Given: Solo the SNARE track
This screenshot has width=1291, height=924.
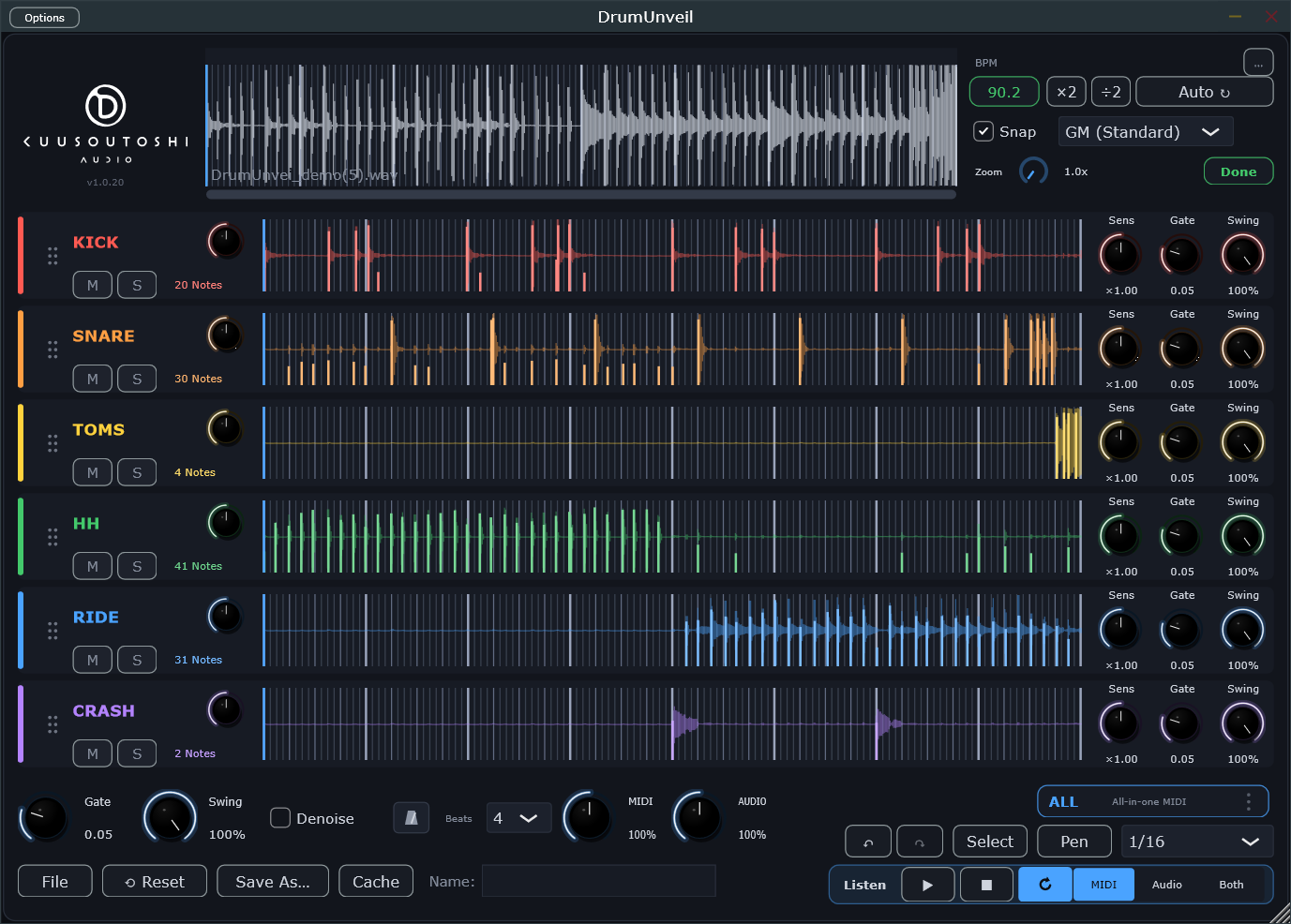Looking at the screenshot, I should point(137,379).
